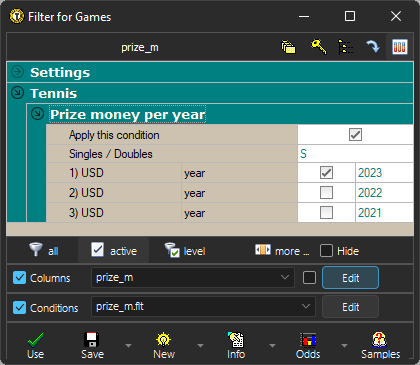Click the yellow key icon
The height and width of the screenshot is (365, 420).
coord(319,47)
